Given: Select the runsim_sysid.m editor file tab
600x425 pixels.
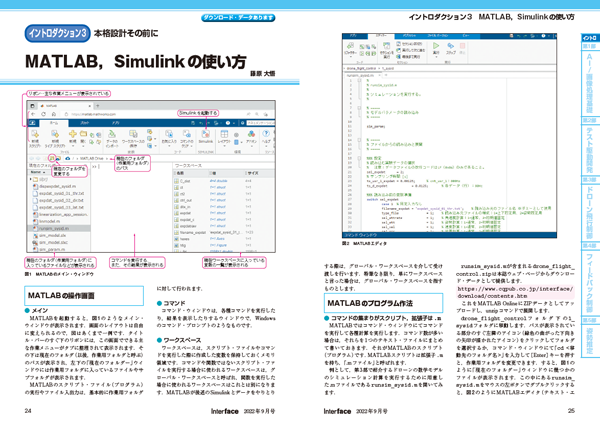Looking at the screenshot, I should pyautogui.click(x=360, y=76).
